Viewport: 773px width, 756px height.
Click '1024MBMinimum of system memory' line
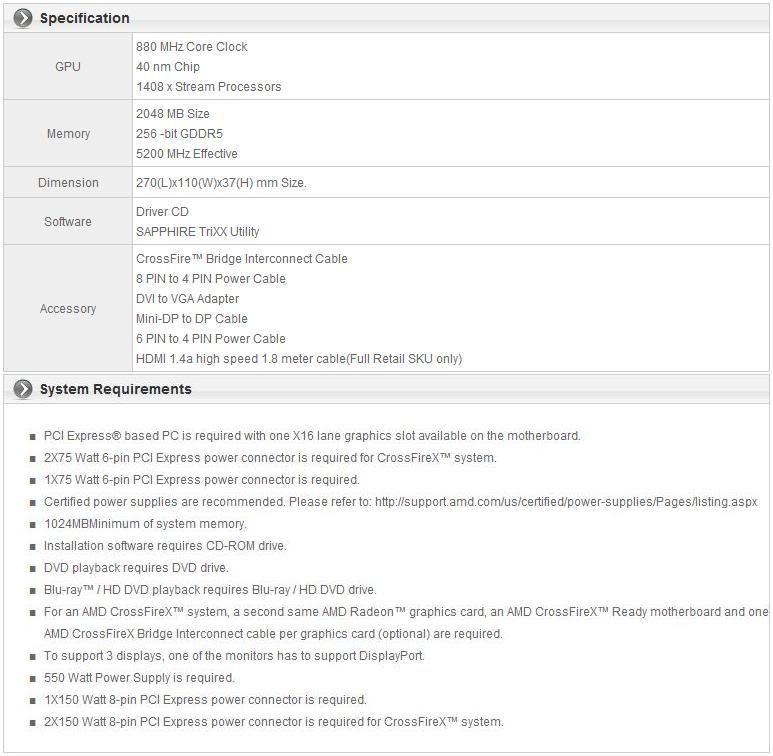[x=145, y=524]
